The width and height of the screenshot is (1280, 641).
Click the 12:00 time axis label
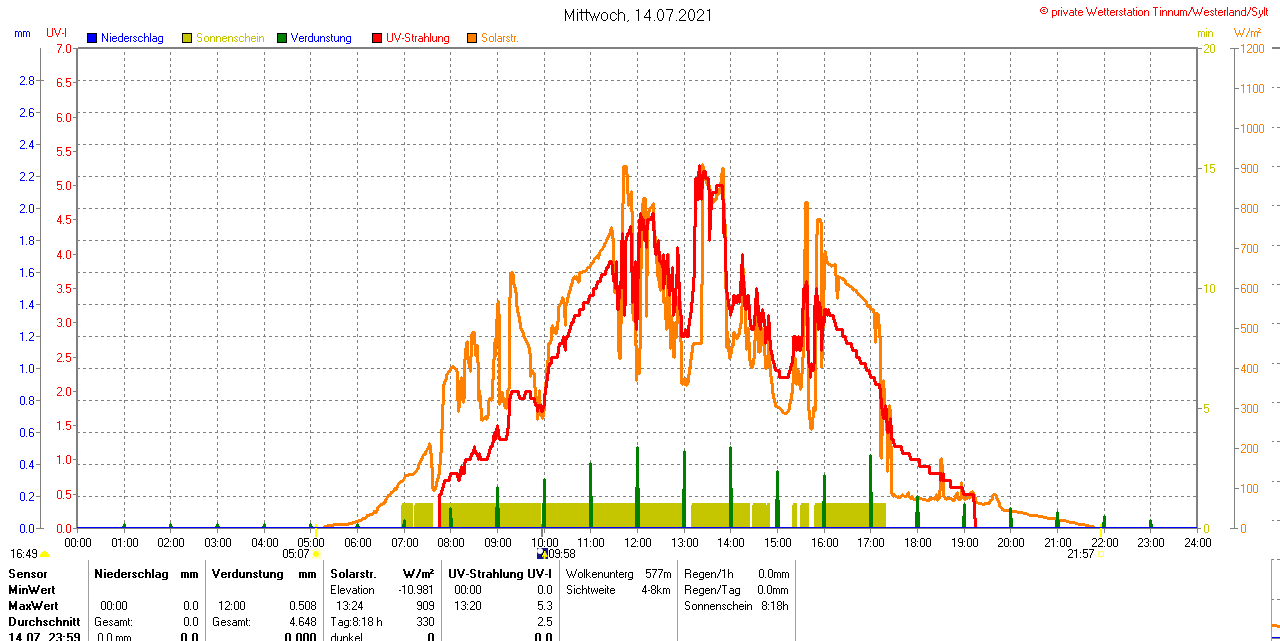pos(638,542)
